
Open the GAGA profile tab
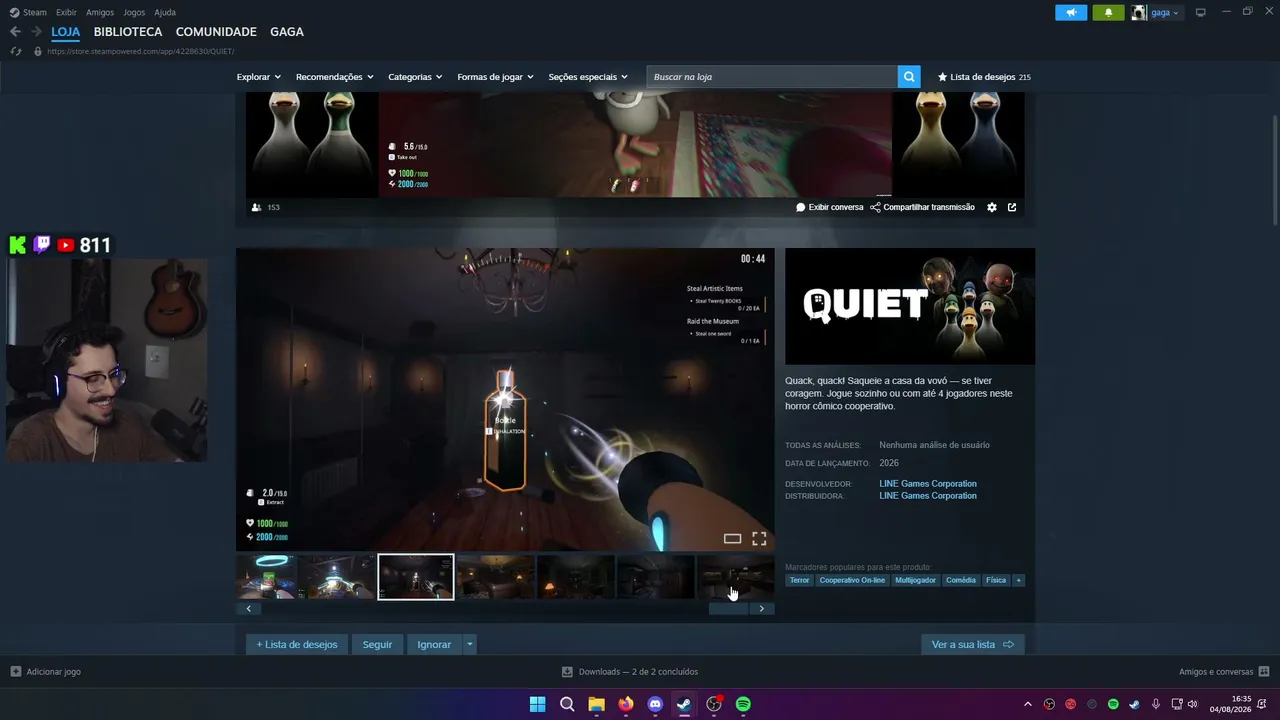(x=287, y=32)
